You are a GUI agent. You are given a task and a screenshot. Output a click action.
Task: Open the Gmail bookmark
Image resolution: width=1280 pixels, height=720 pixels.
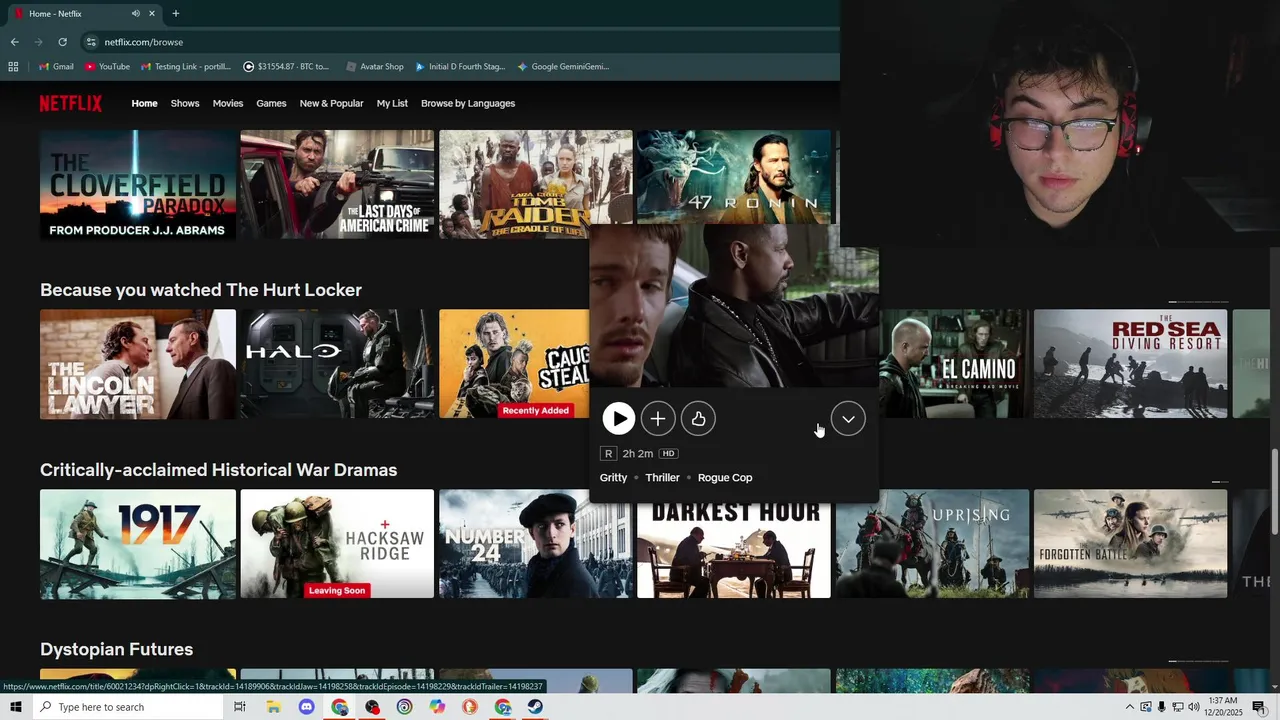click(x=56, y=67)
